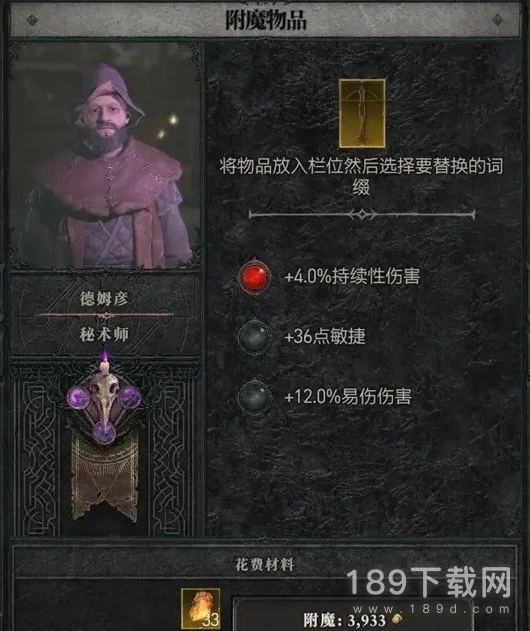The image size is (530, 631).
Task: Click the diamond ornament at header left
Action: pos(32,20)
